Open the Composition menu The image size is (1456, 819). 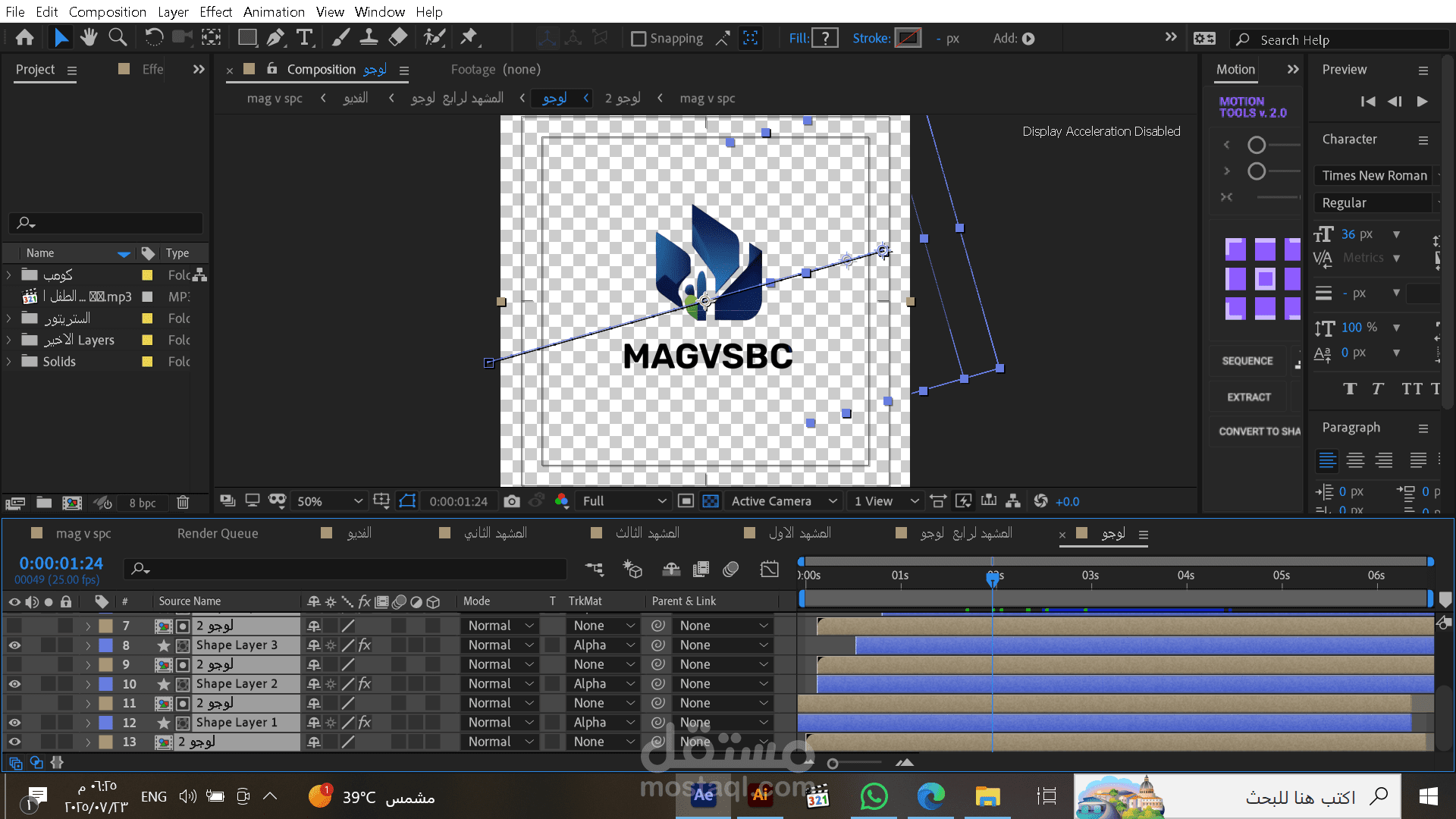[x=108, y=12]
